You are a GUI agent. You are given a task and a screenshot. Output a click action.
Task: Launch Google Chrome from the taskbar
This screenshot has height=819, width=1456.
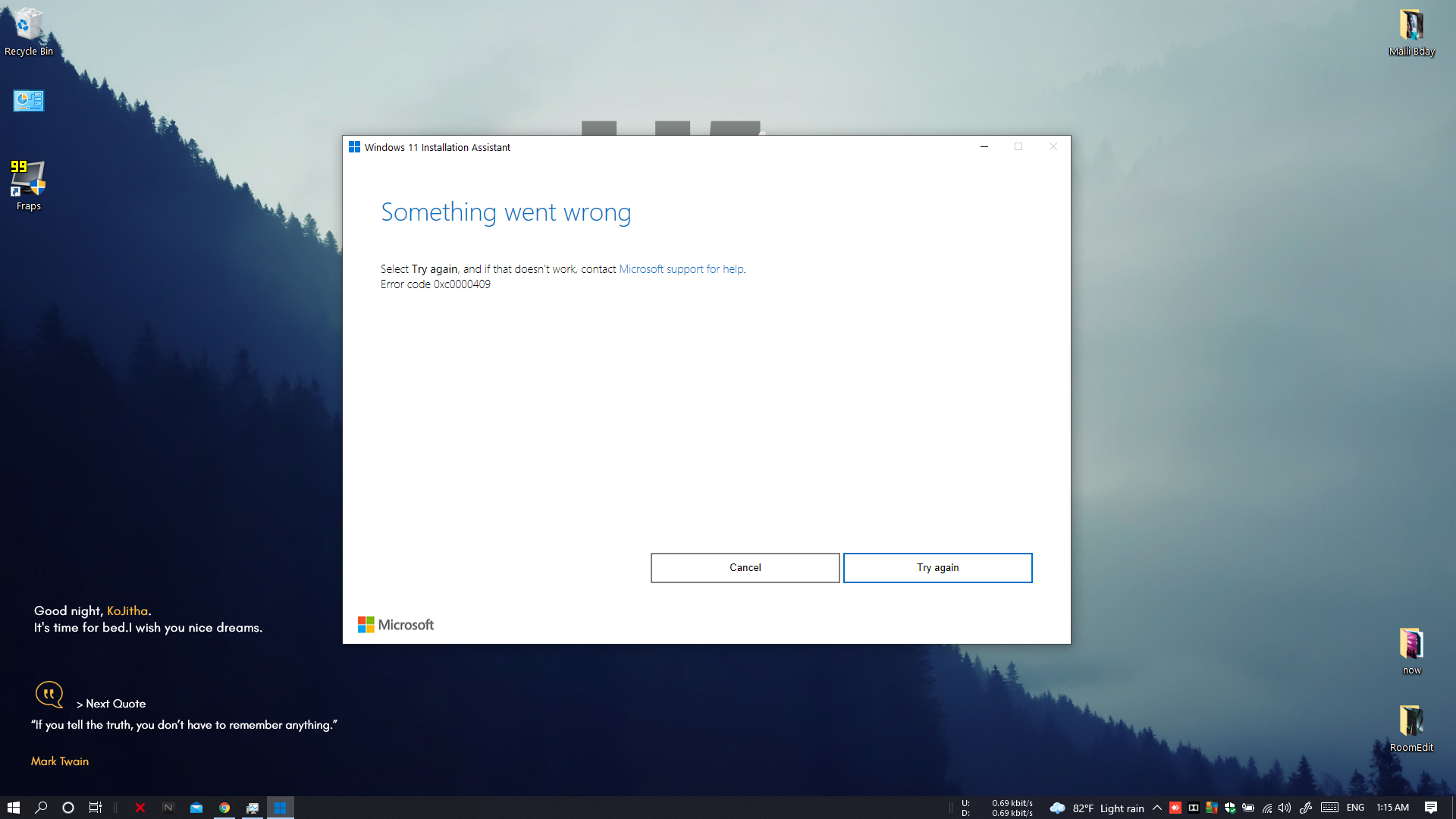(x=224, y=807)
